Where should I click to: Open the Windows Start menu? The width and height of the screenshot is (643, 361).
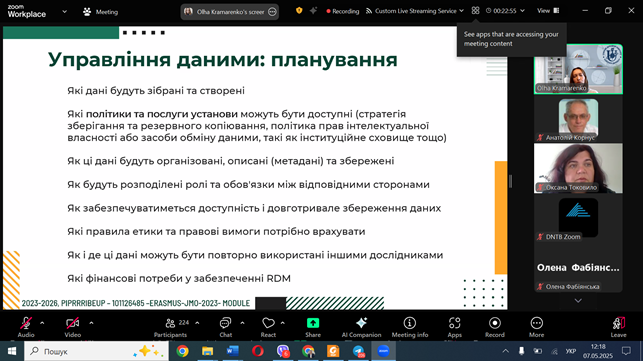[x=11, y=351]
